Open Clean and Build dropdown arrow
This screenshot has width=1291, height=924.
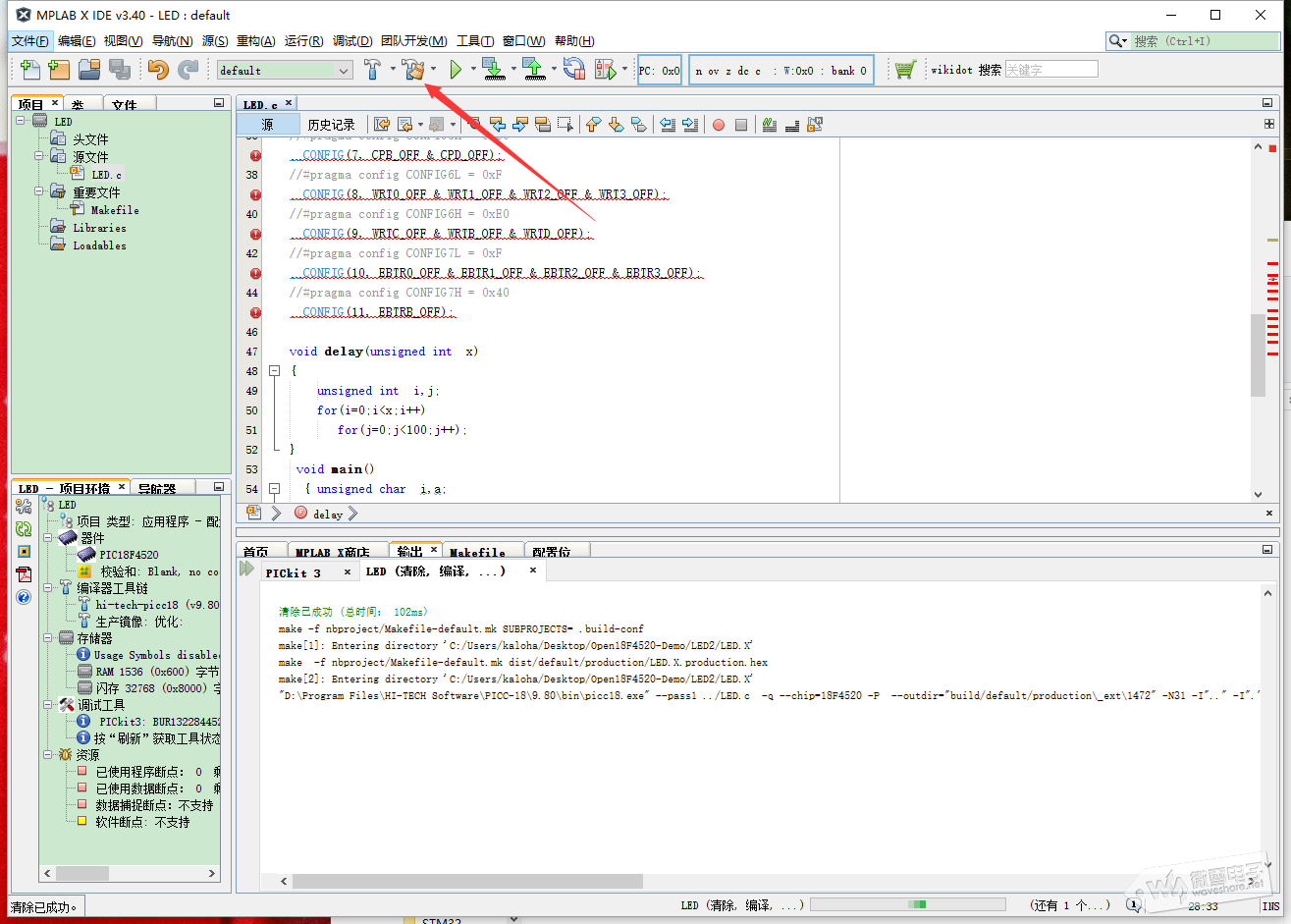click(433, 69)
